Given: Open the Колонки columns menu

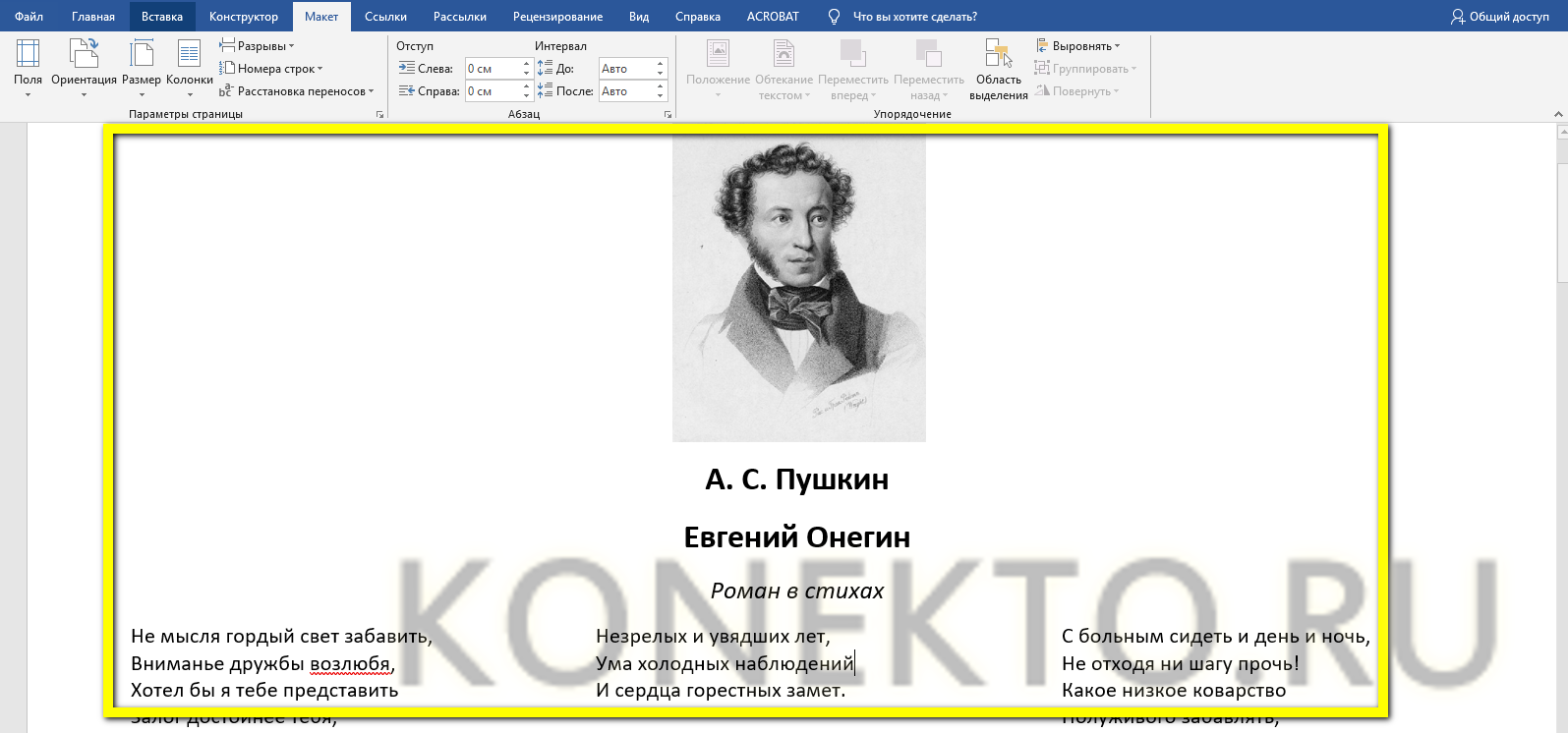Looking at the screenshot, I should tap(190, 68).
